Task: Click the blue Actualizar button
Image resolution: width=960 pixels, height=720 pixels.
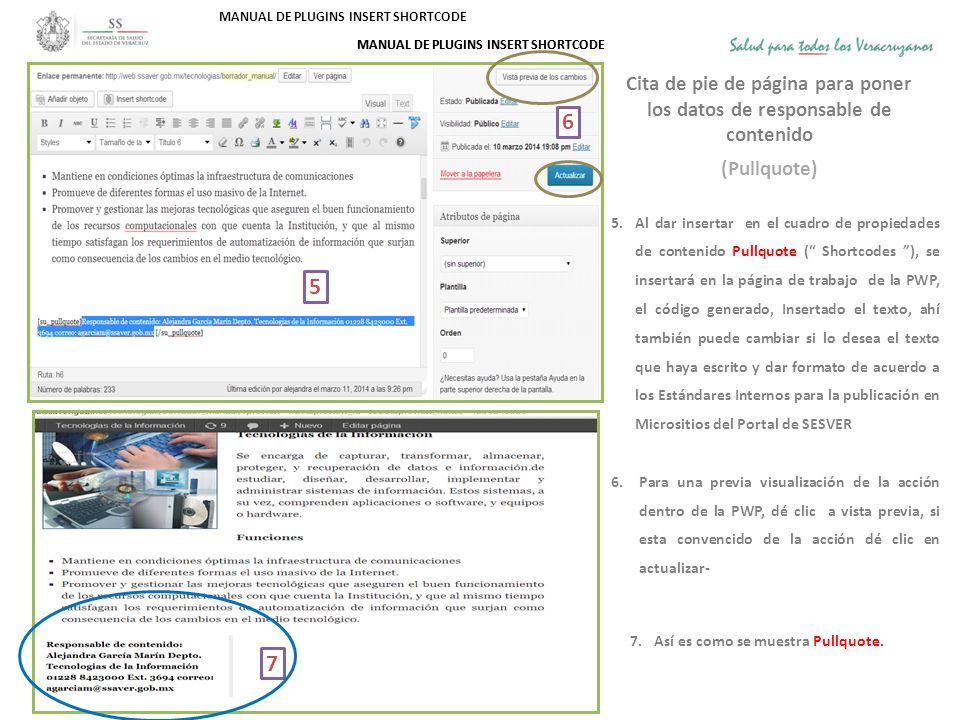Action: (x=569, y=176)
